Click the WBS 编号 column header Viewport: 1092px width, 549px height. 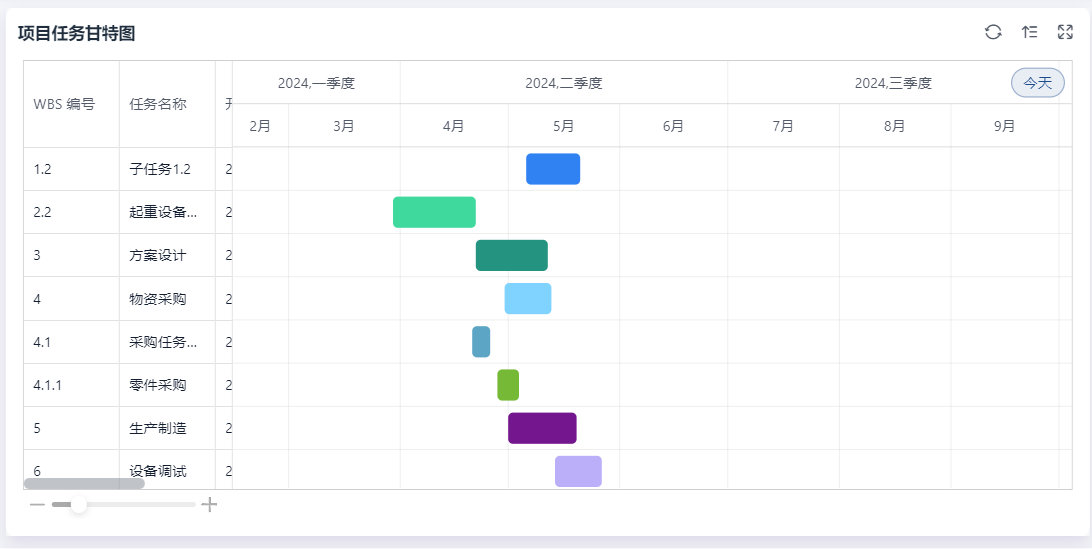(64, 104)
